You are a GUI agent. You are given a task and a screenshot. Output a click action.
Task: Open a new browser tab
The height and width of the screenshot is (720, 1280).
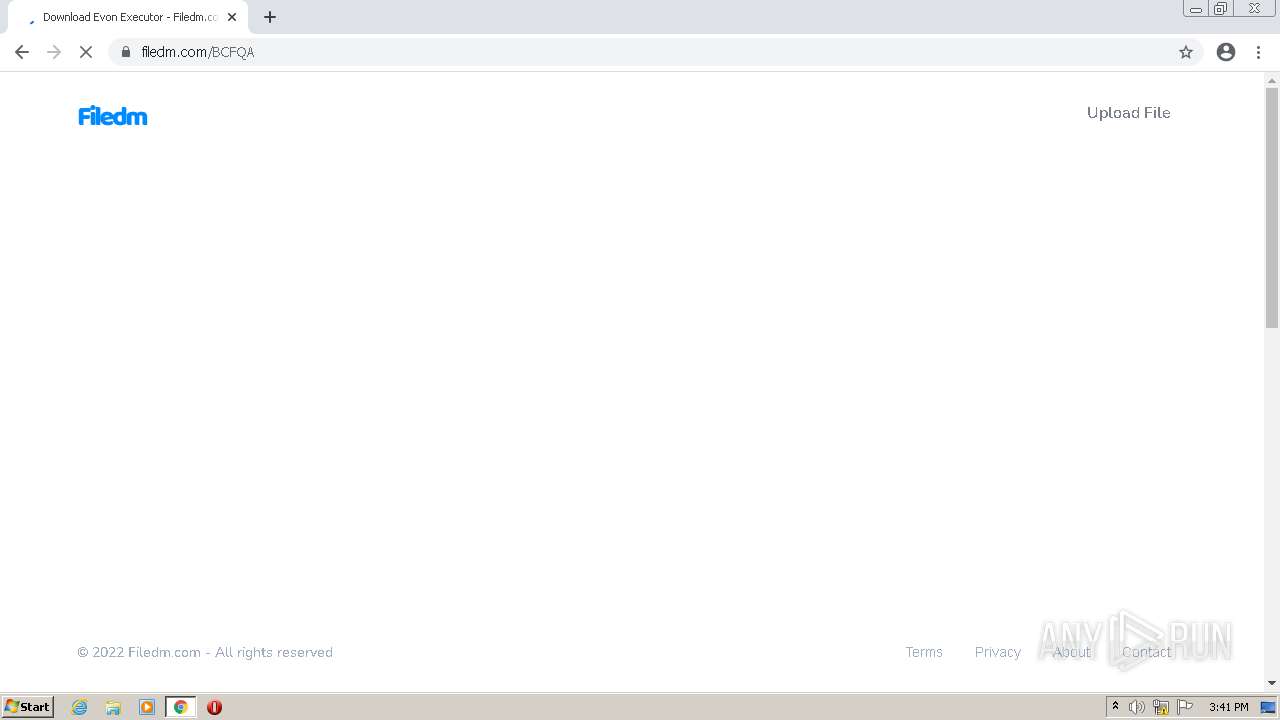pos(270,17)
